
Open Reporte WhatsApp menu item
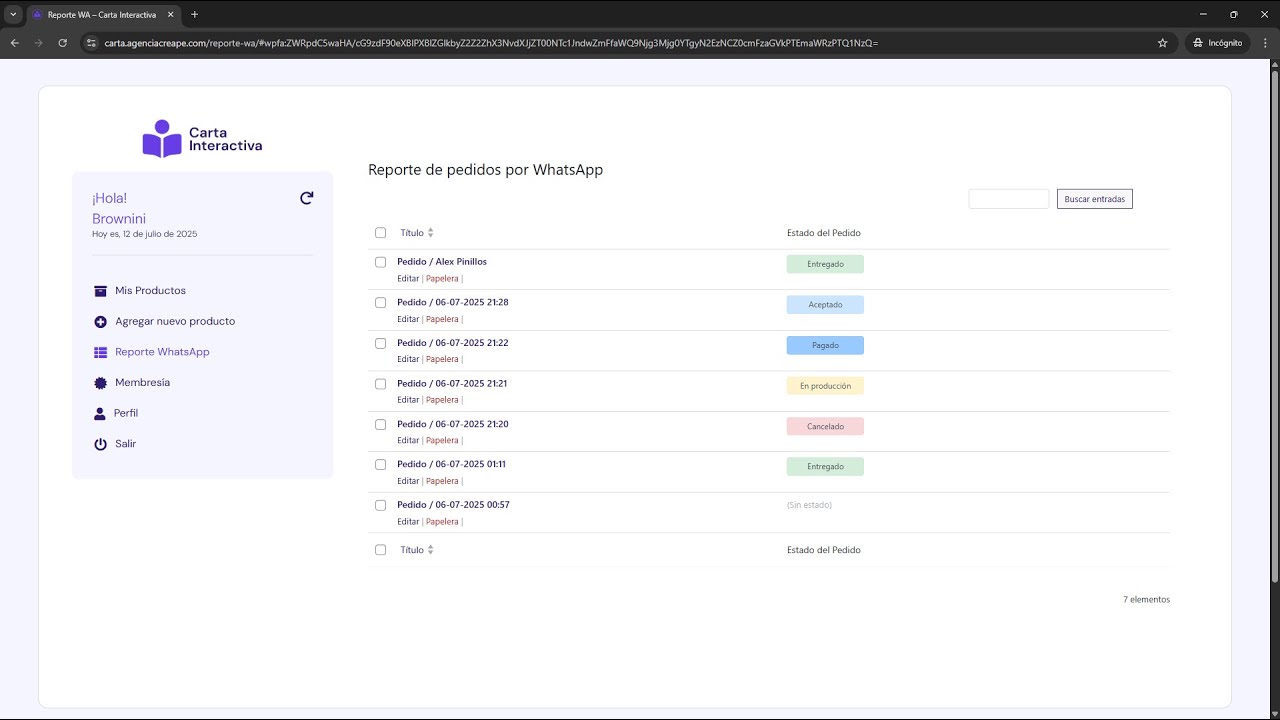162,352
